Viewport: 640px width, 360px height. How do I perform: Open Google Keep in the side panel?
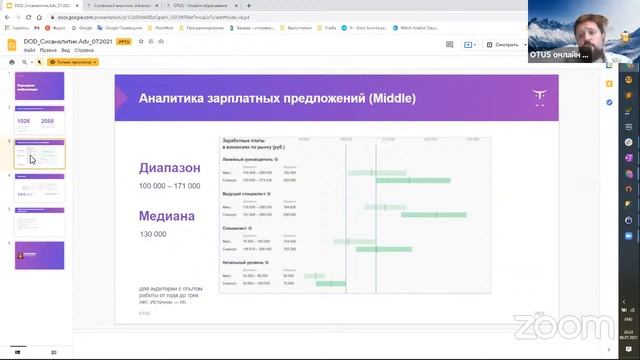[609, 84]
